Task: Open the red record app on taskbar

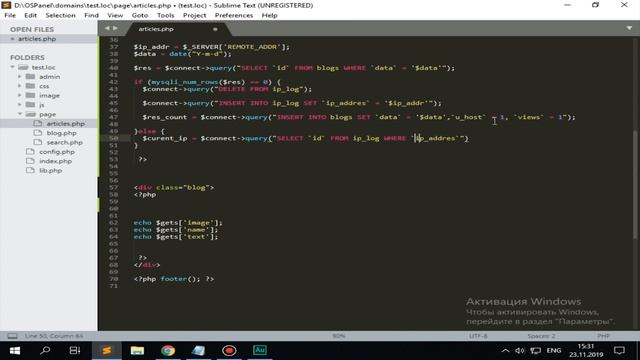Action: (x=229, y=350)
